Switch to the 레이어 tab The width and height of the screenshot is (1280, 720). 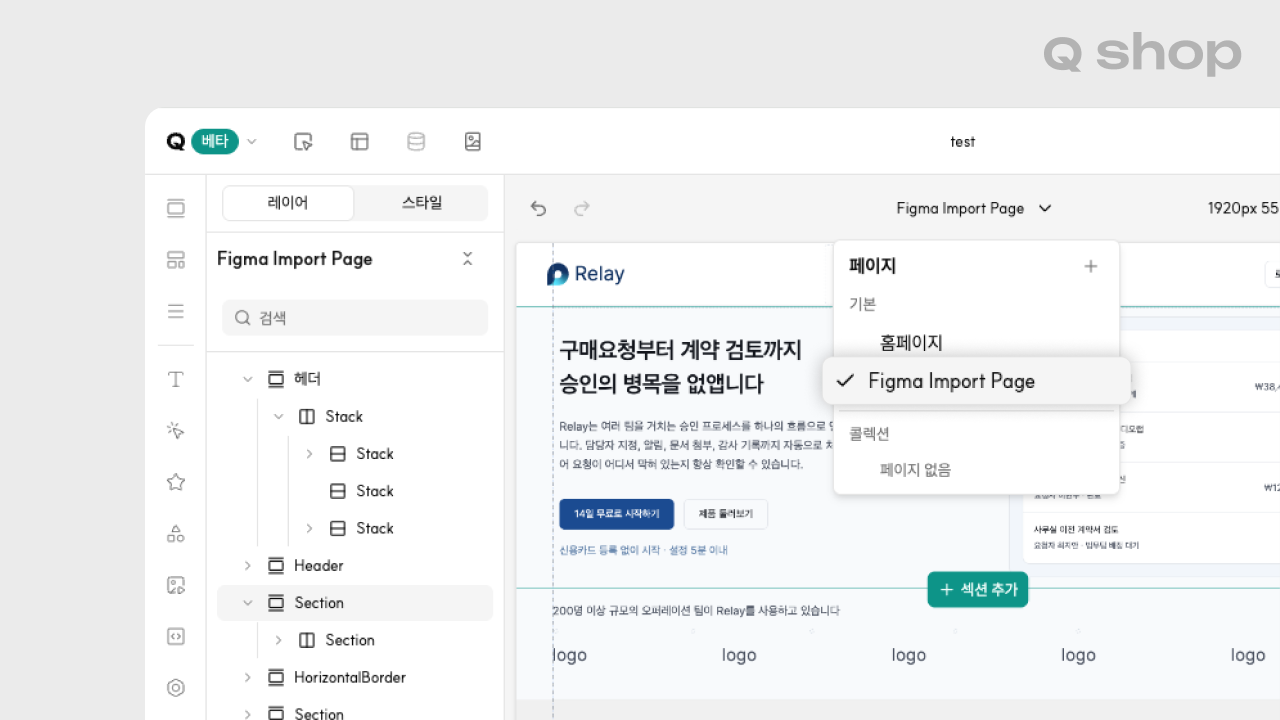pos(288,203)
